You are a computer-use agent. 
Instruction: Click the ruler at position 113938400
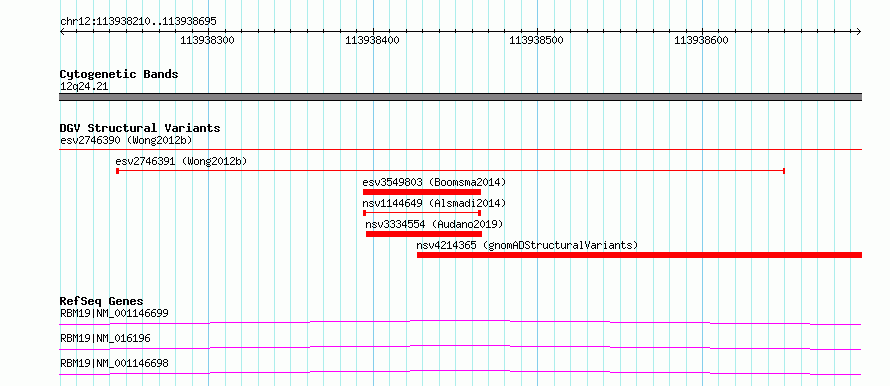(372, 40)
